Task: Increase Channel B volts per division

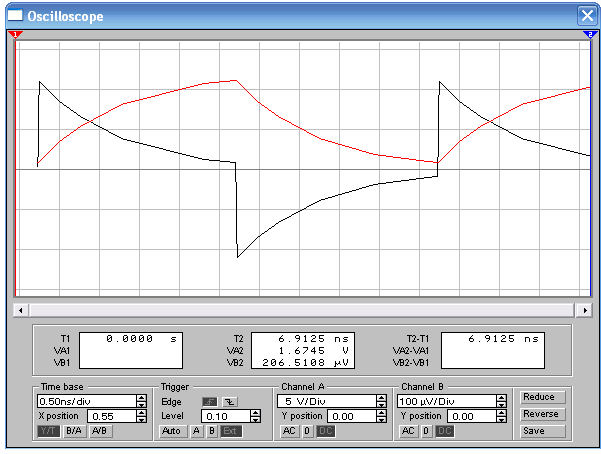Action: pyautogui.click(x=501, y=398)
